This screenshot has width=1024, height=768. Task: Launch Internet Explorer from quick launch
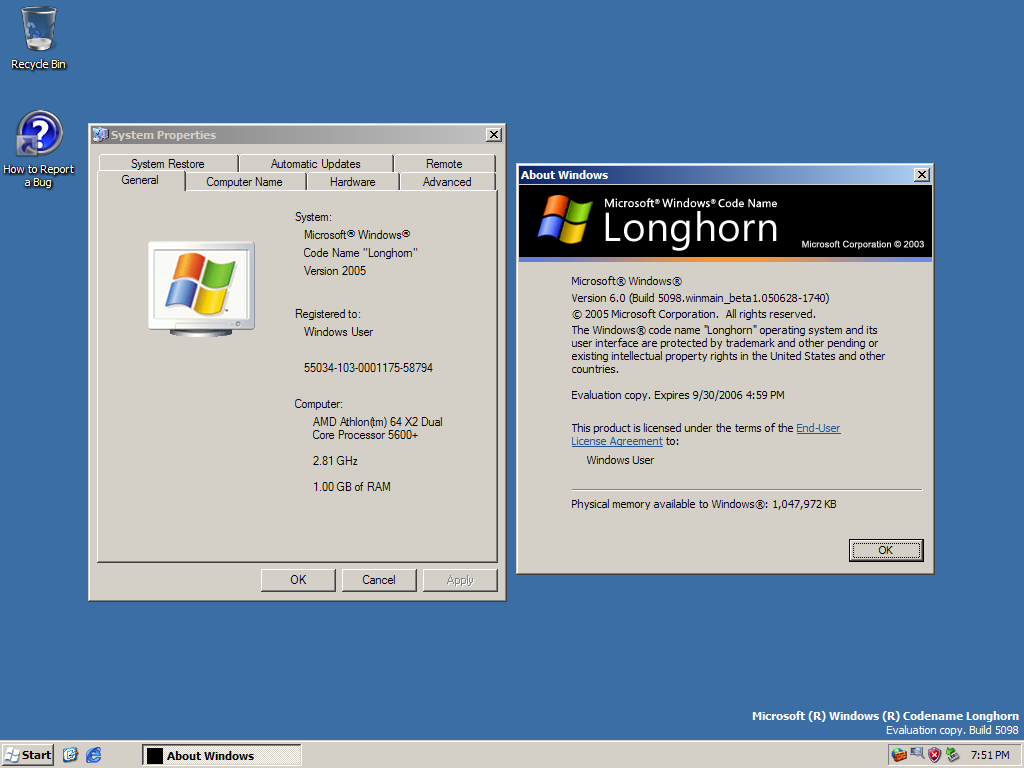[94, 756]
